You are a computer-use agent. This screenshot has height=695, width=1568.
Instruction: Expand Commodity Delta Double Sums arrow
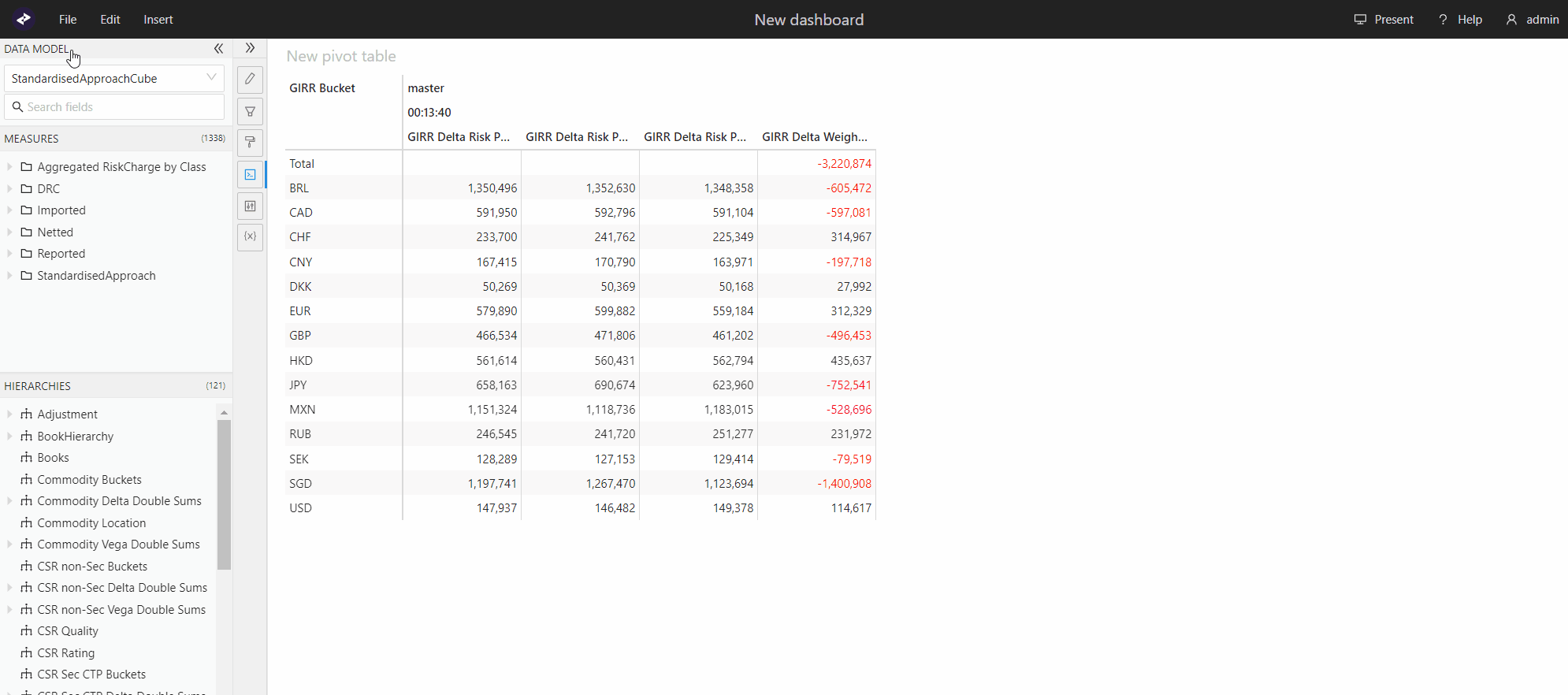point(9,501)
